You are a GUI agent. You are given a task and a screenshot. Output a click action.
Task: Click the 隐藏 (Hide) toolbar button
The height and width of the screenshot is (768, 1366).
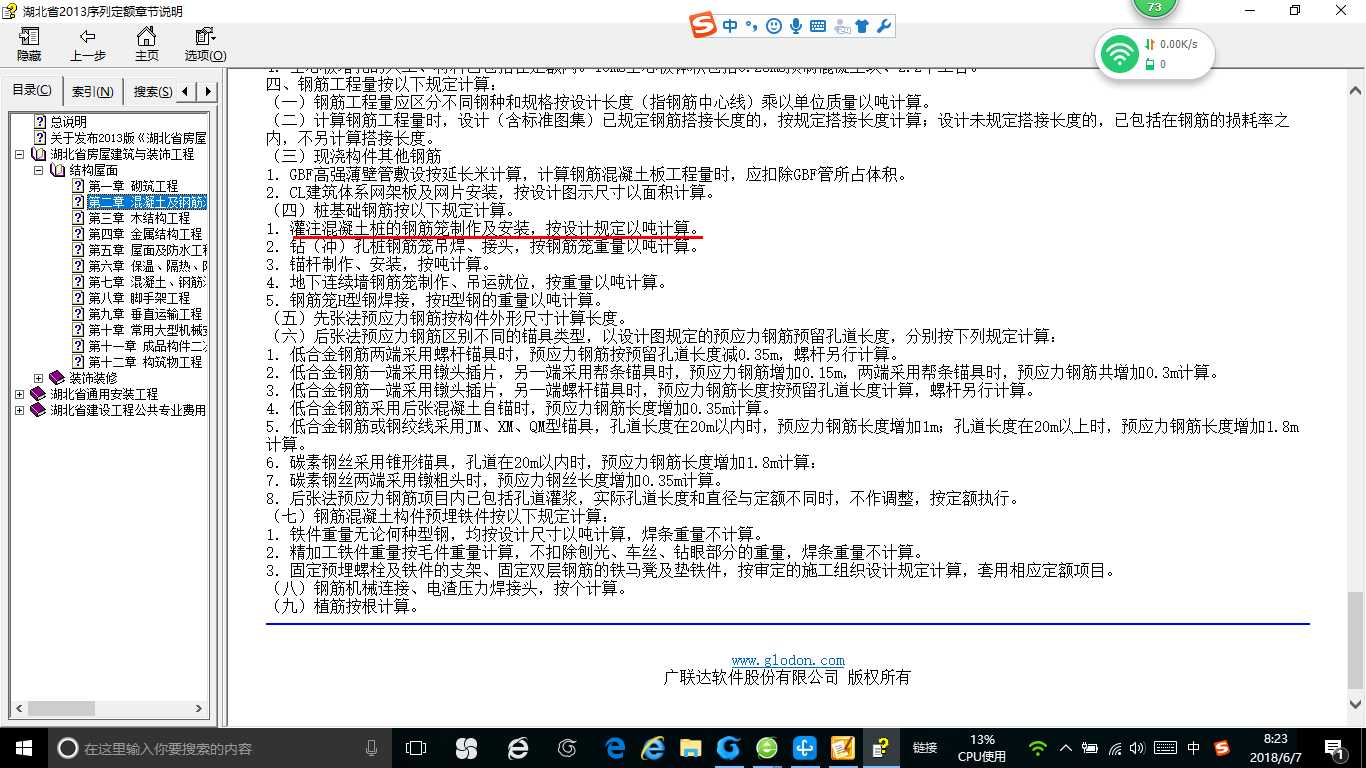tap(29, 45)
